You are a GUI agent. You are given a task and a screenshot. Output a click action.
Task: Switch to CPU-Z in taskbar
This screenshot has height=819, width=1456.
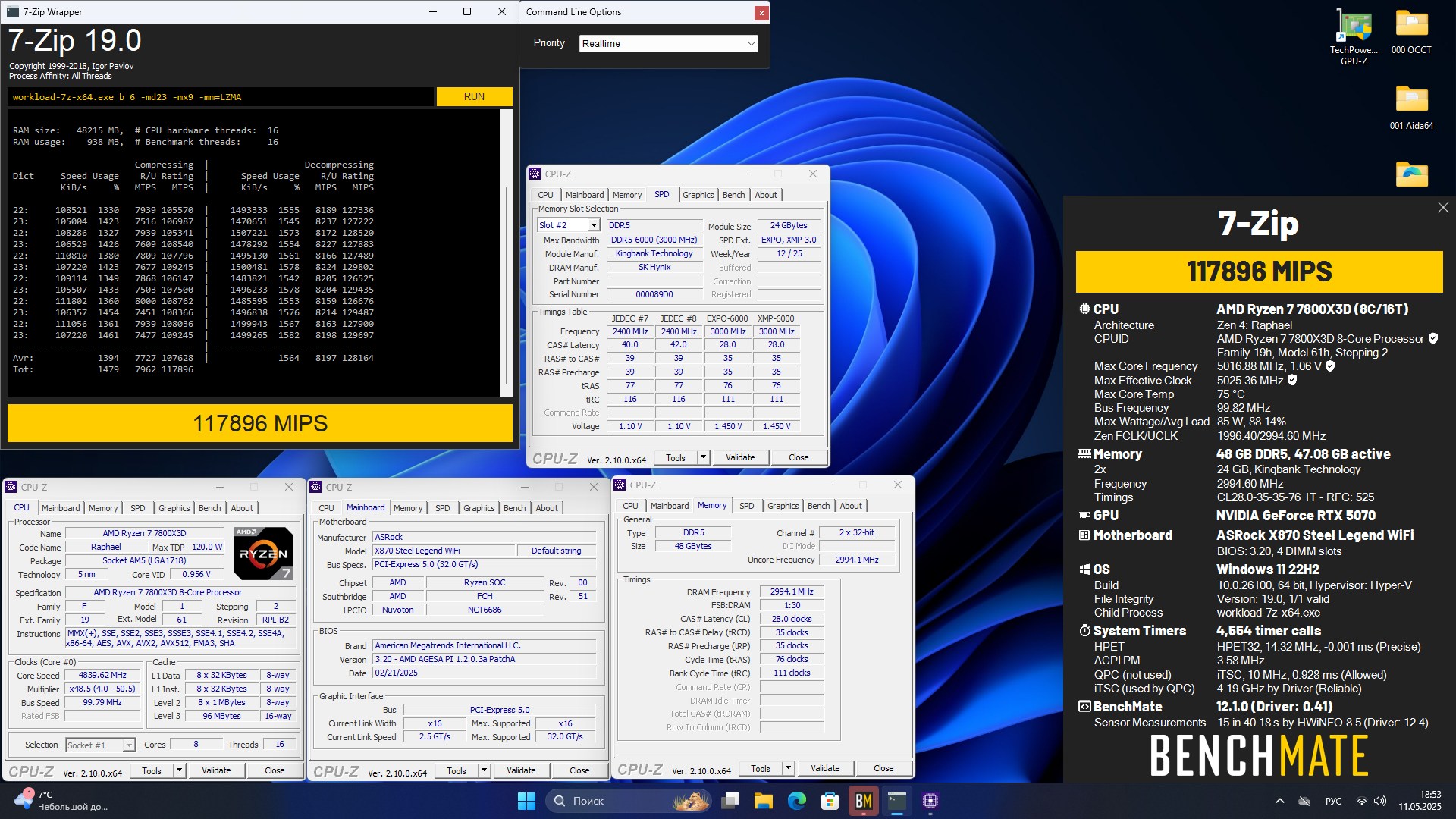(930, 801)
